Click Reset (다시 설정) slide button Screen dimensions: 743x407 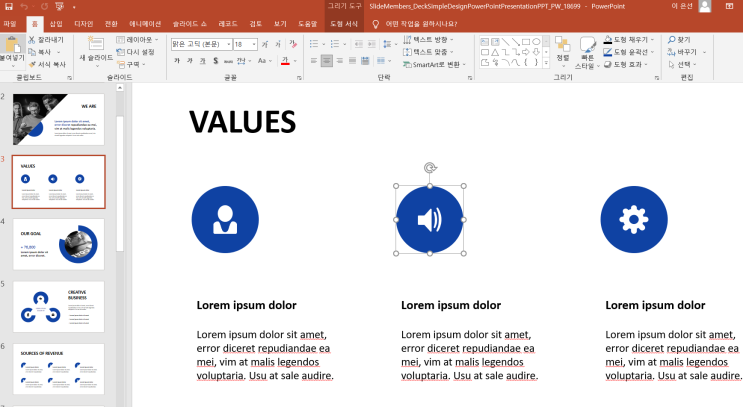click(x=139, y=51)
